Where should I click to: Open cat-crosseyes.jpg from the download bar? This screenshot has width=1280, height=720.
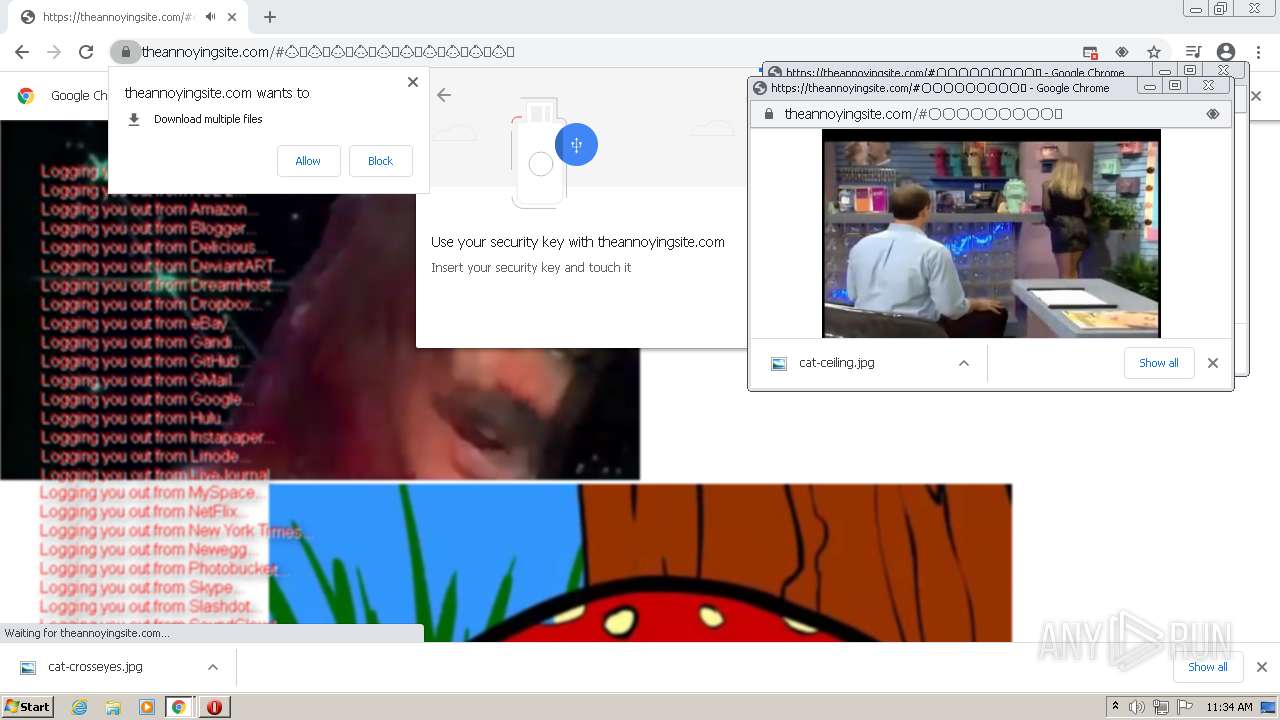95,667
